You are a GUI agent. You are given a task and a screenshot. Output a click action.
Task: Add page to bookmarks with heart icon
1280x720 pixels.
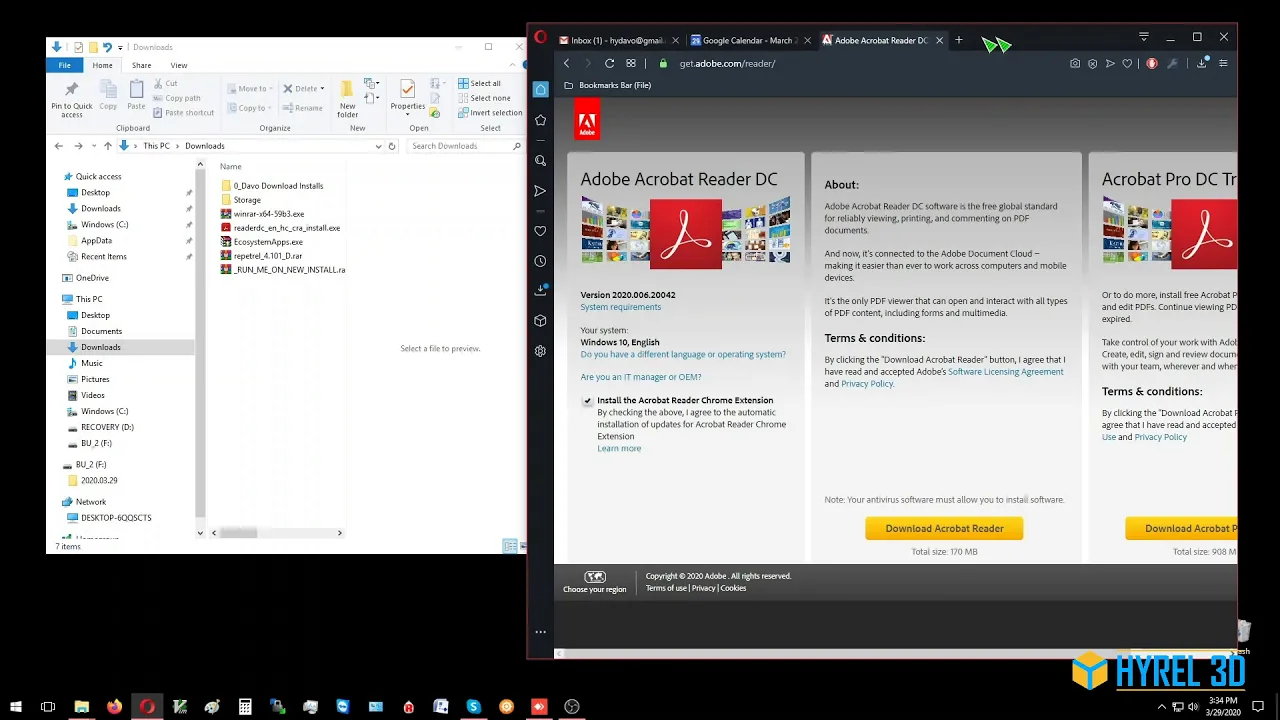1127,63
